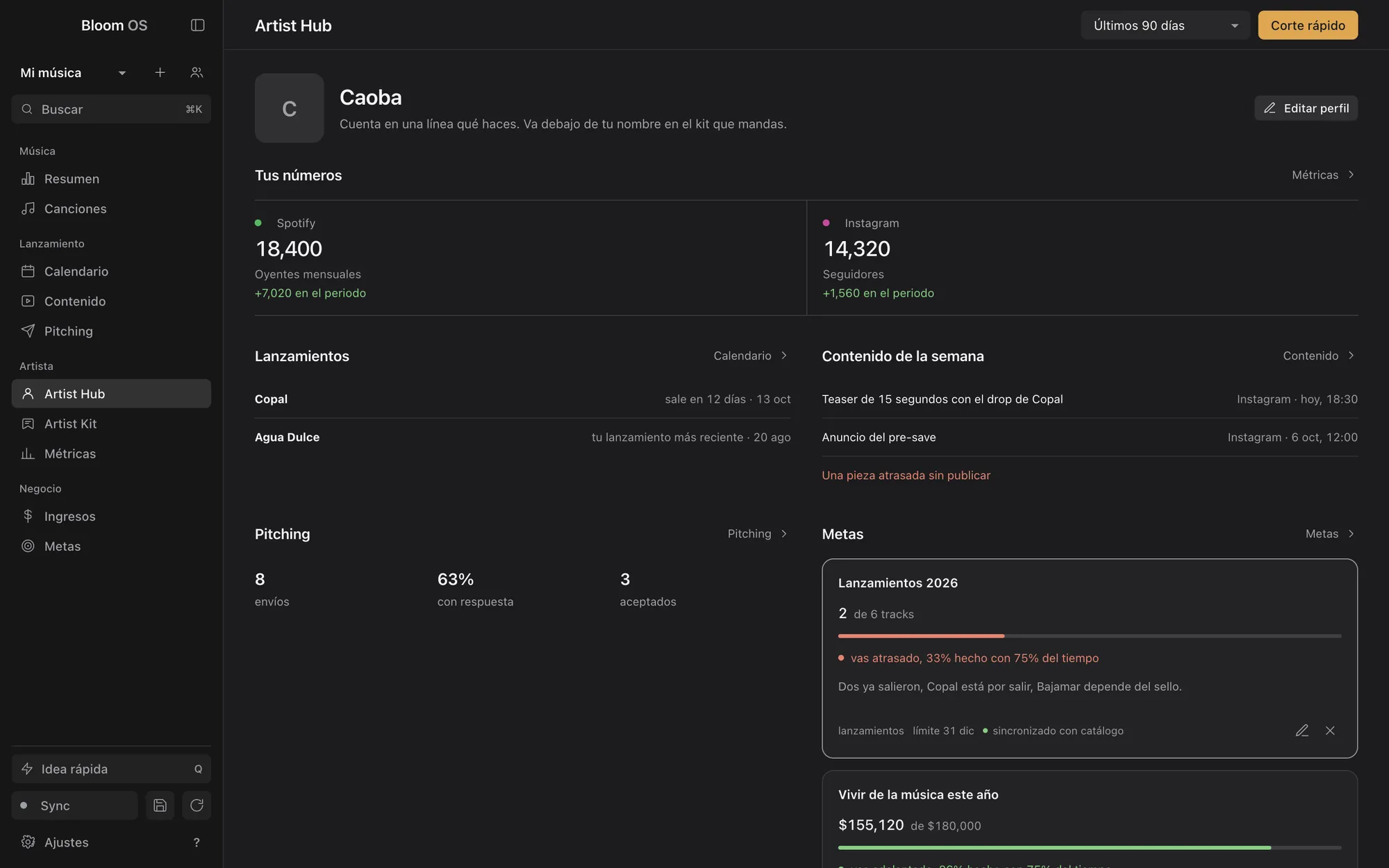
Task: Save with the floppy disk icon
Action: click(x=160, y=806)
